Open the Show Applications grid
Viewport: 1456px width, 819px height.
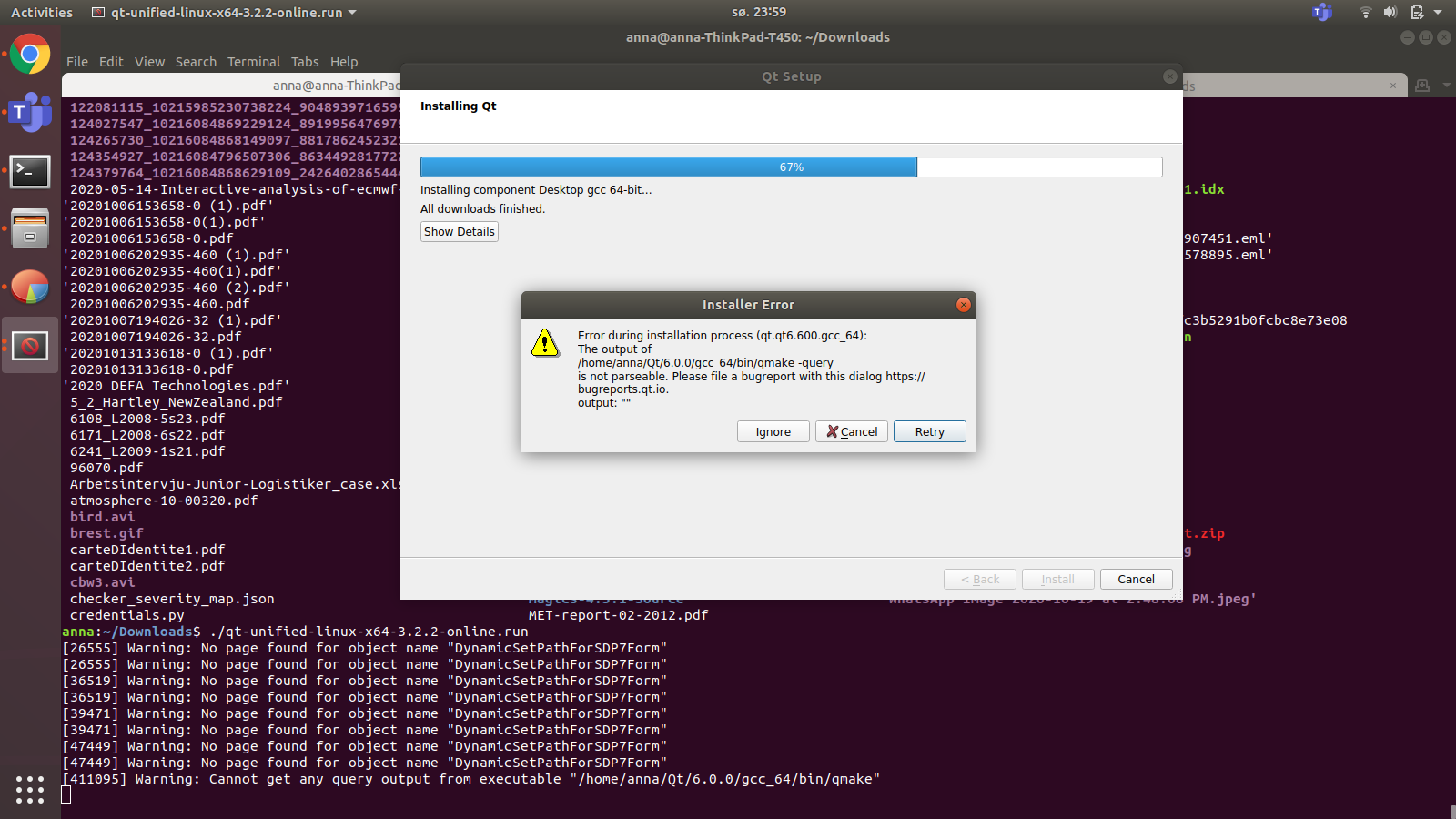click(30, 789)
